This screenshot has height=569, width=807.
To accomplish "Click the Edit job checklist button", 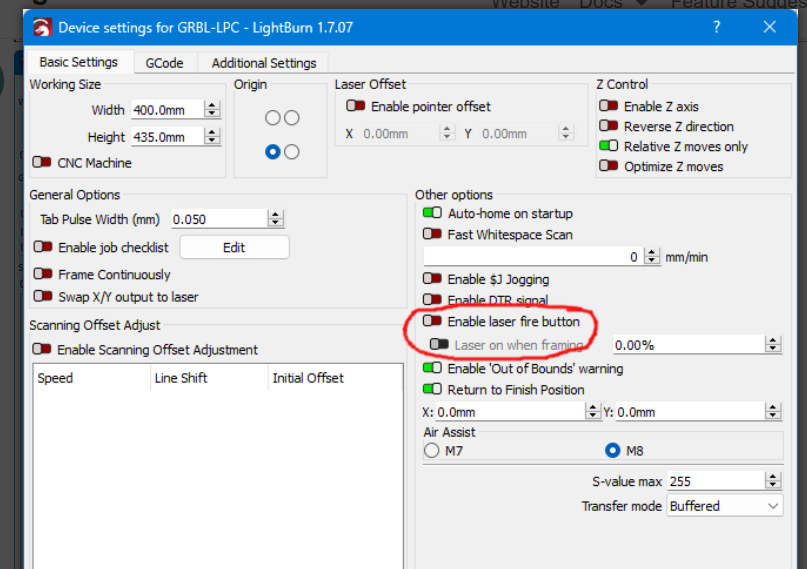I will point(234,247).
